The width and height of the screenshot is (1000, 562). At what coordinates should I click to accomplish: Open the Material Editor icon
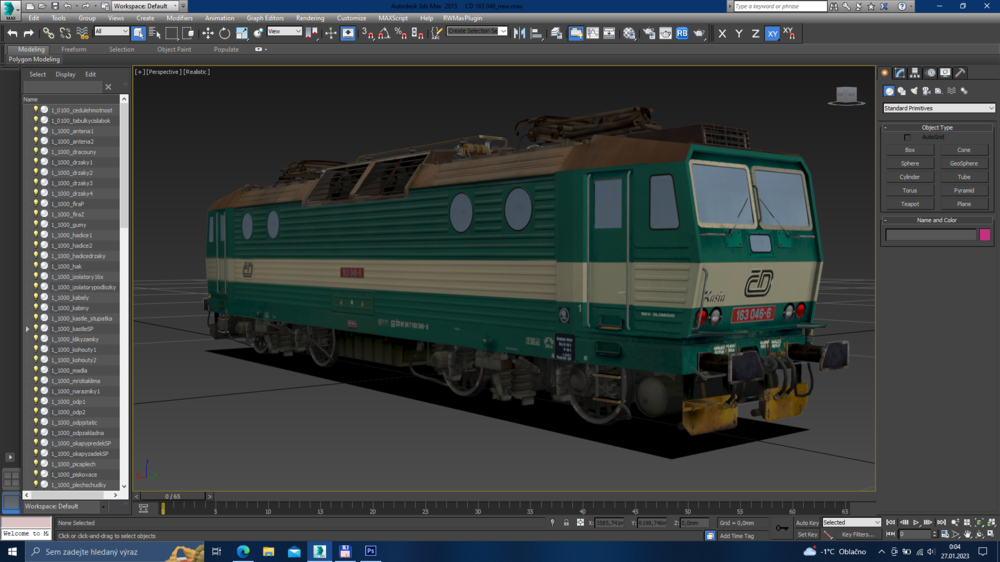629,33
